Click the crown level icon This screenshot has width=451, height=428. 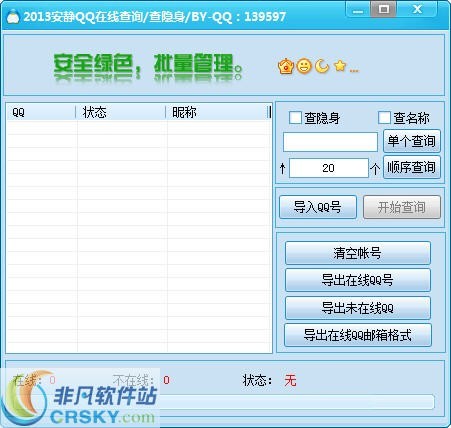click(x=286, y=66)
